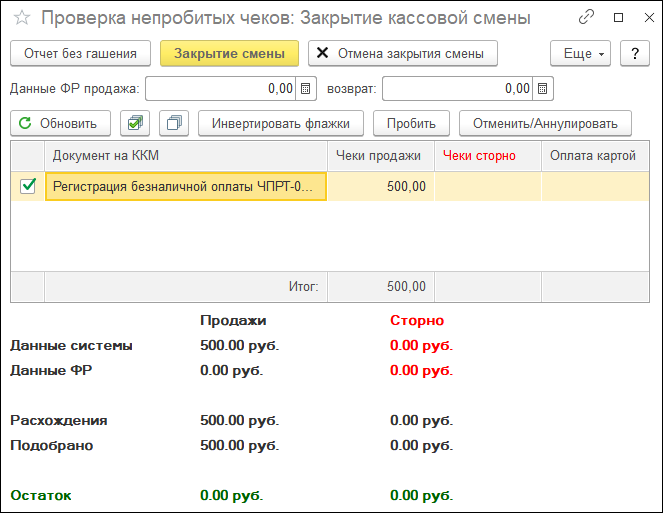Click Отменить/Аннулировать button

545,123
